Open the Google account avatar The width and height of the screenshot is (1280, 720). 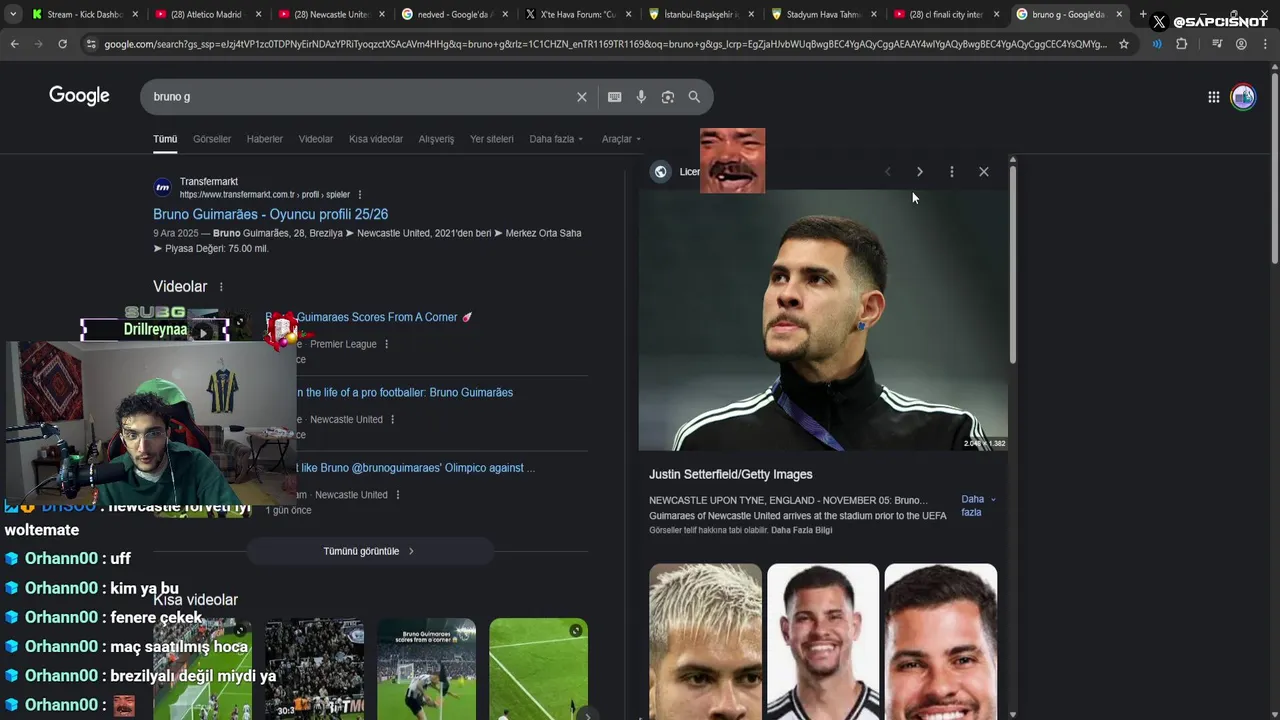[1243, 97]
